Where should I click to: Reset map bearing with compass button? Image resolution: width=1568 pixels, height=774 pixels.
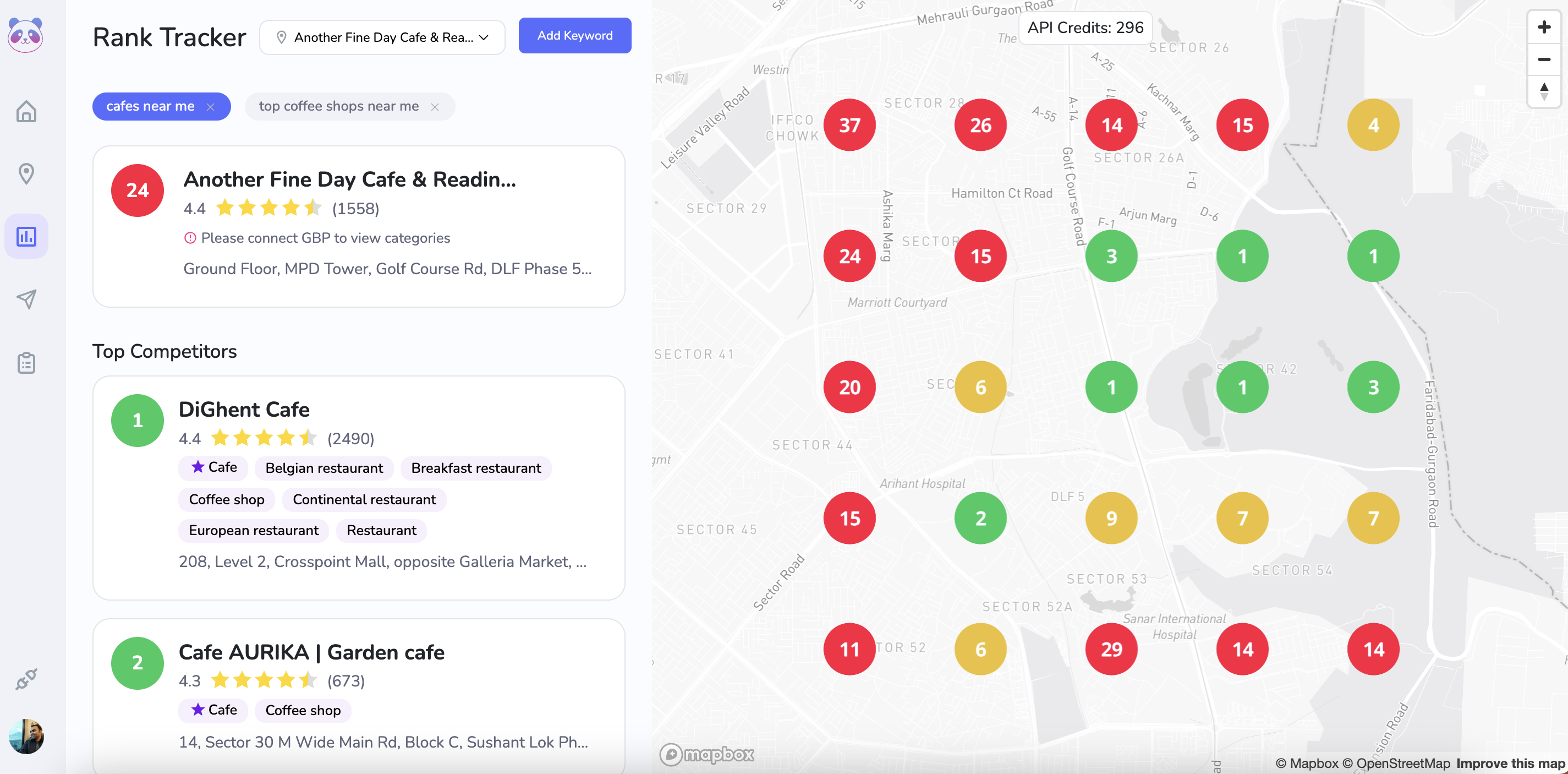pyautogui.click(x=1544, y=92)
